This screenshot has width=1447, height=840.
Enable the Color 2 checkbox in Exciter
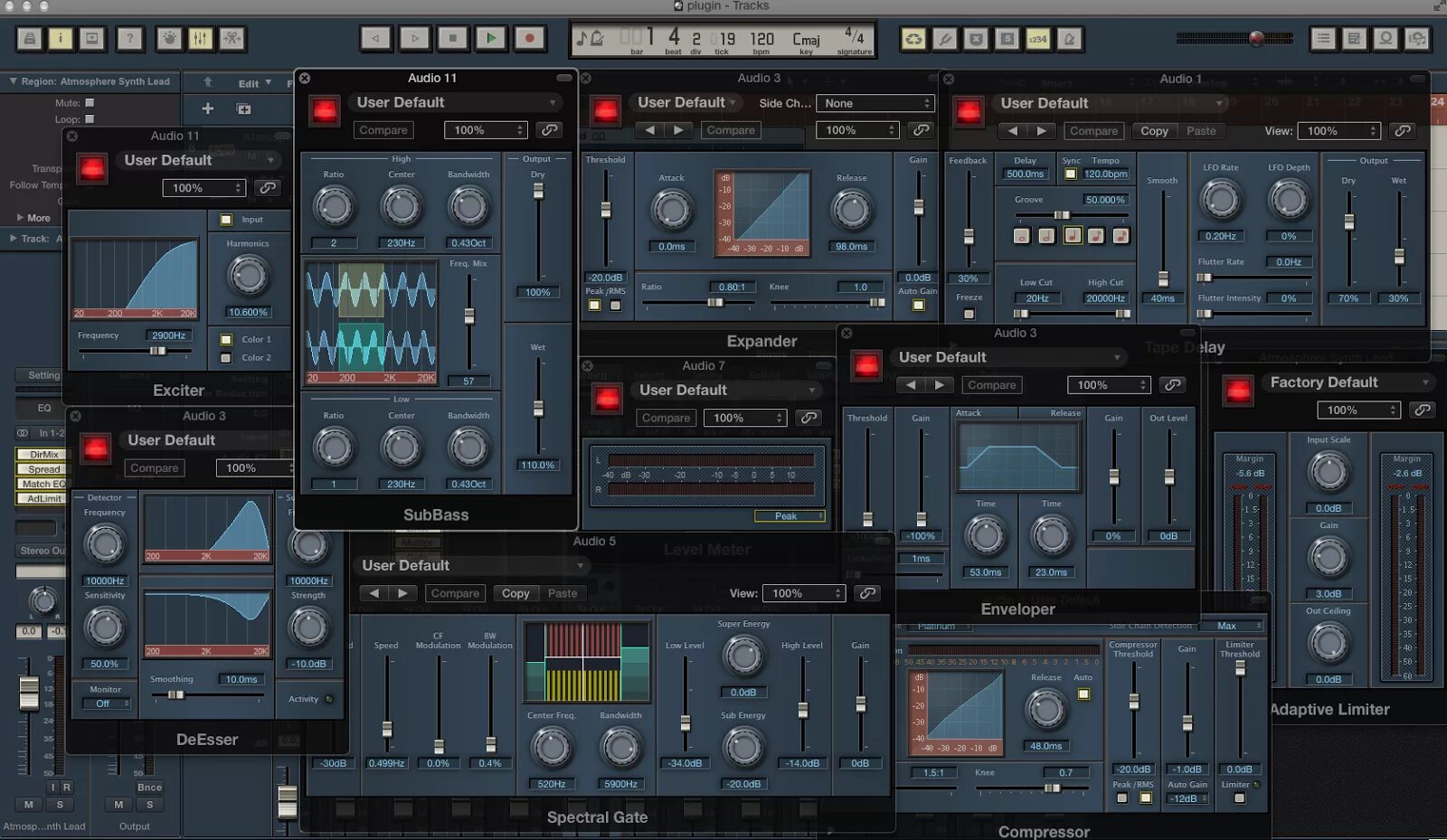point(226,357)
